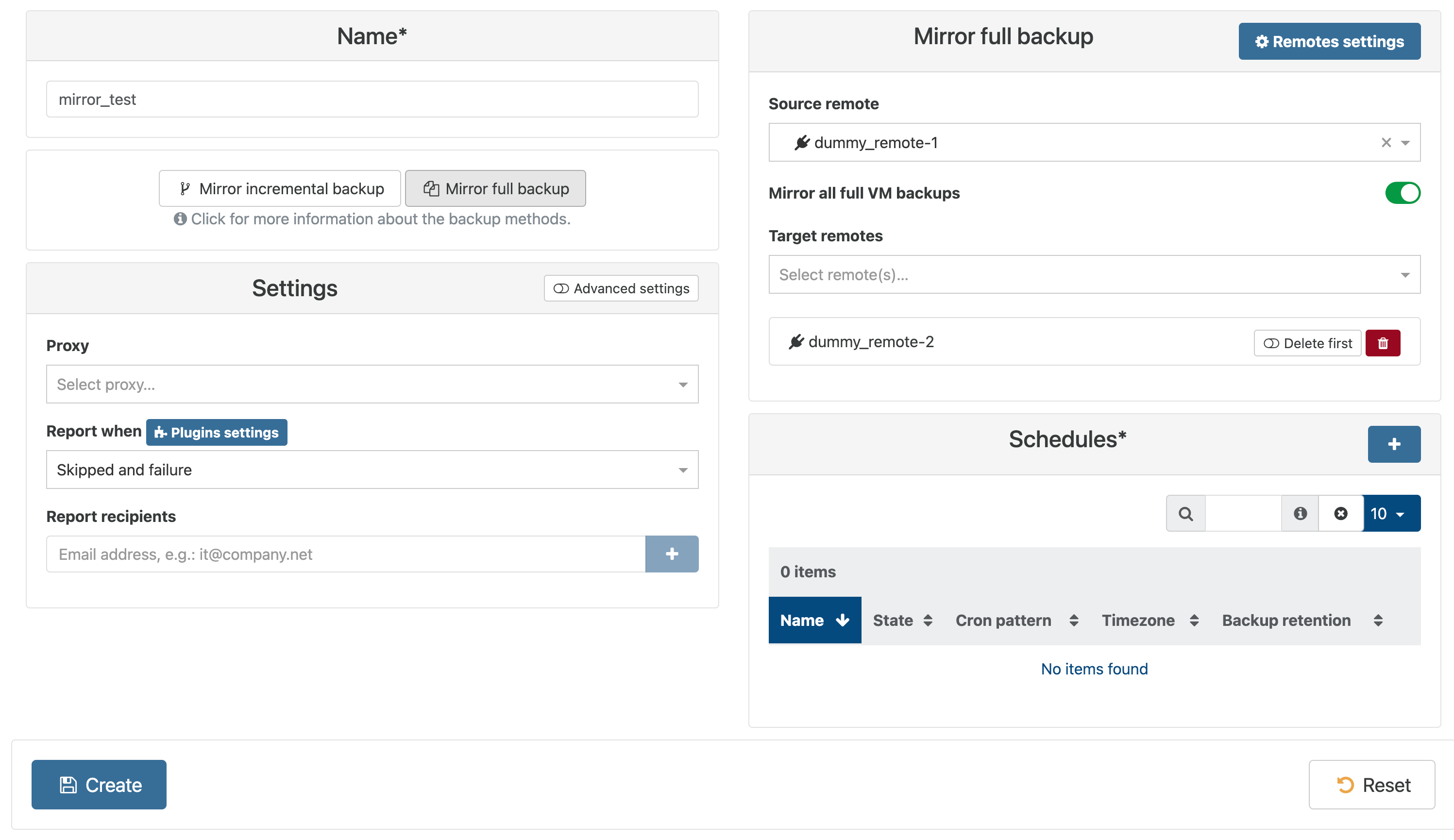The width and height of the screenshot is (1454, 840).
Task: Toggle Delete first for dummy_remote-2
Action: point(1307,343)
